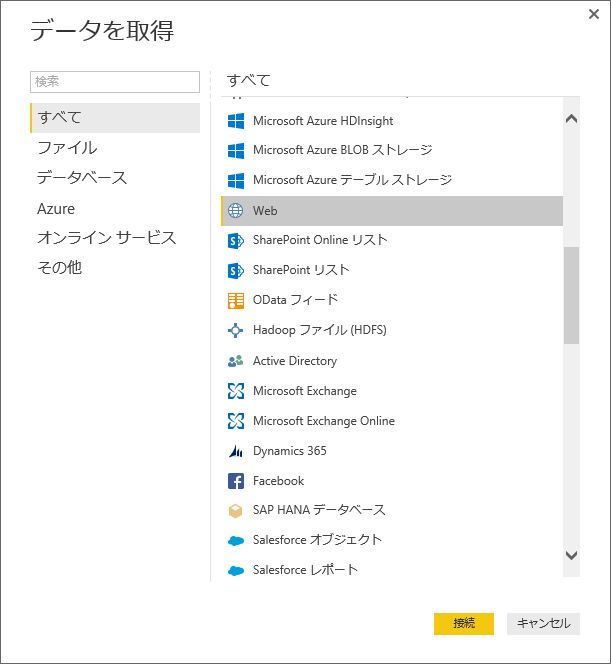This screenshot has height=664, width=611.
Task: Click the Salesforce オブジェクト cloud icon
Action: point(236,541)
